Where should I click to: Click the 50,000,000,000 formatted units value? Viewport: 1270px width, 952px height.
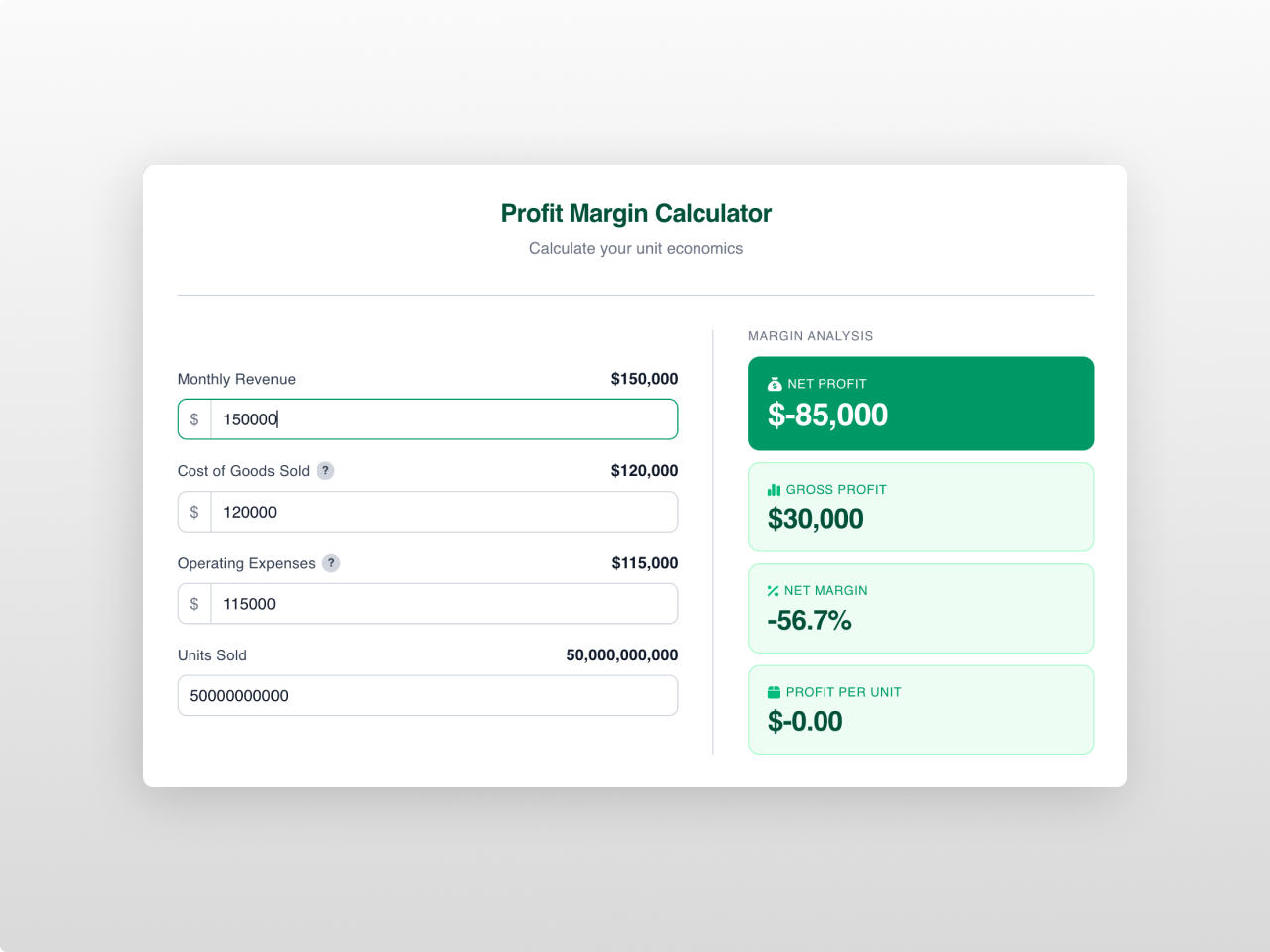point(621,655)
